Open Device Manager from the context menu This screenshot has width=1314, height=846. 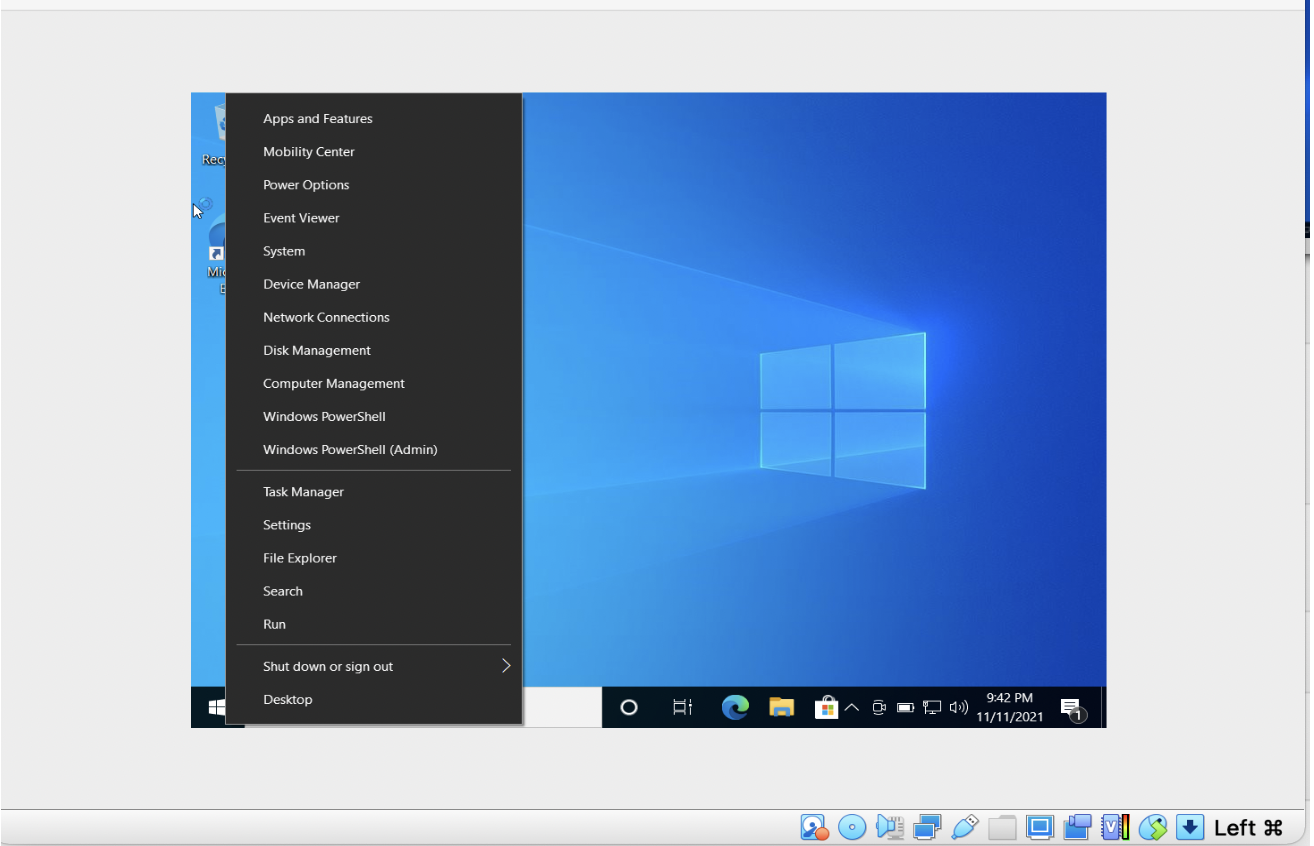pyautogui.click(x=311, y=284)
